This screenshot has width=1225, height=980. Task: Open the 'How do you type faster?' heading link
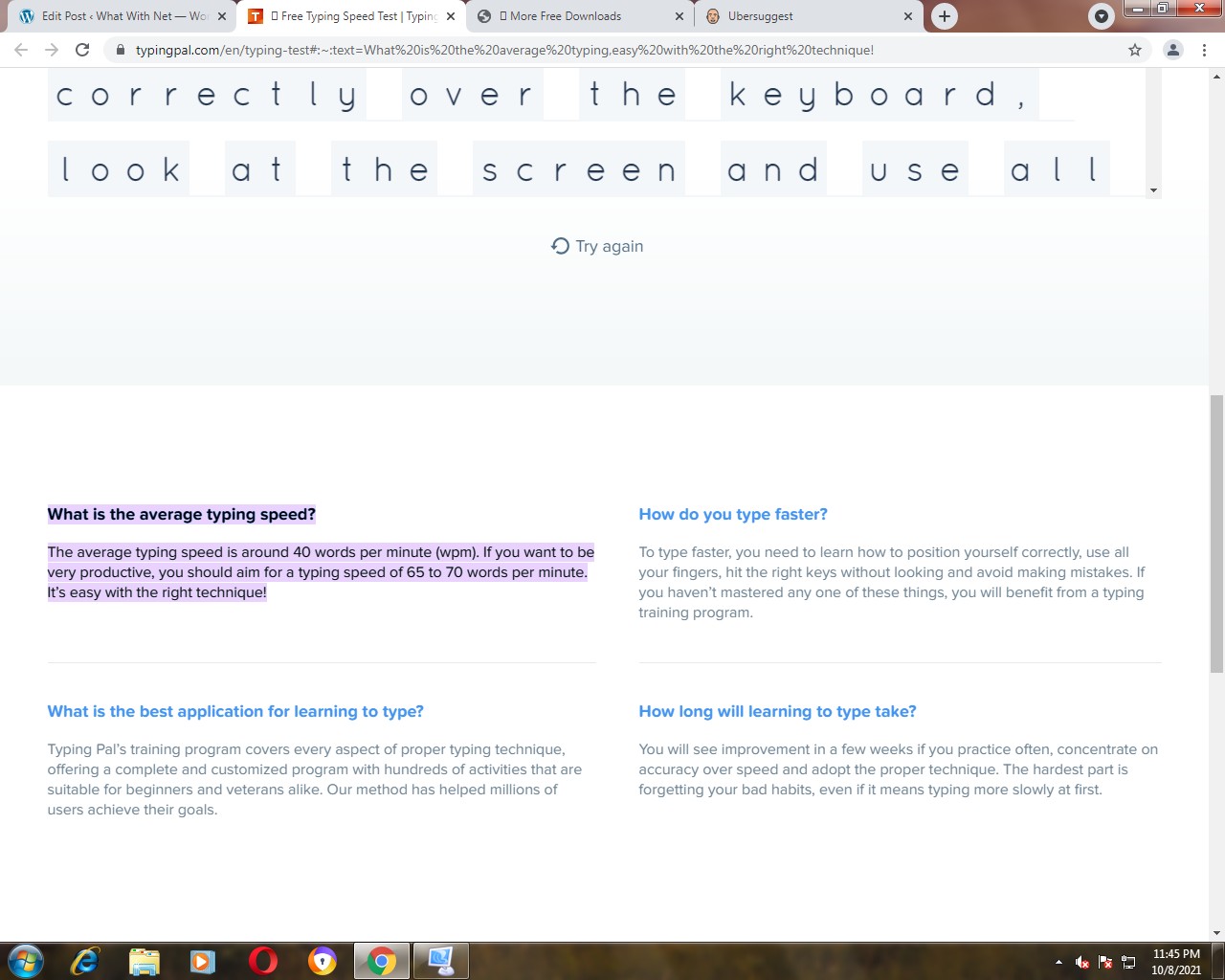733,514
